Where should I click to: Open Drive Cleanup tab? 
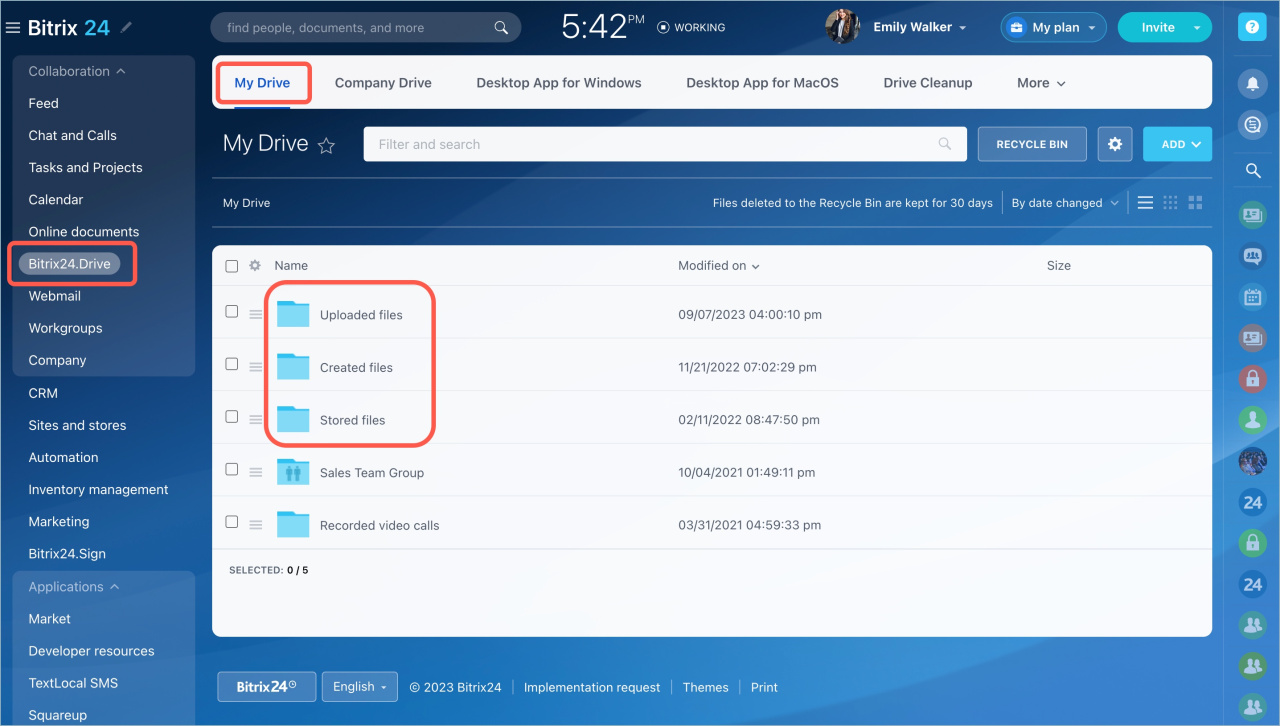point(928,83)
